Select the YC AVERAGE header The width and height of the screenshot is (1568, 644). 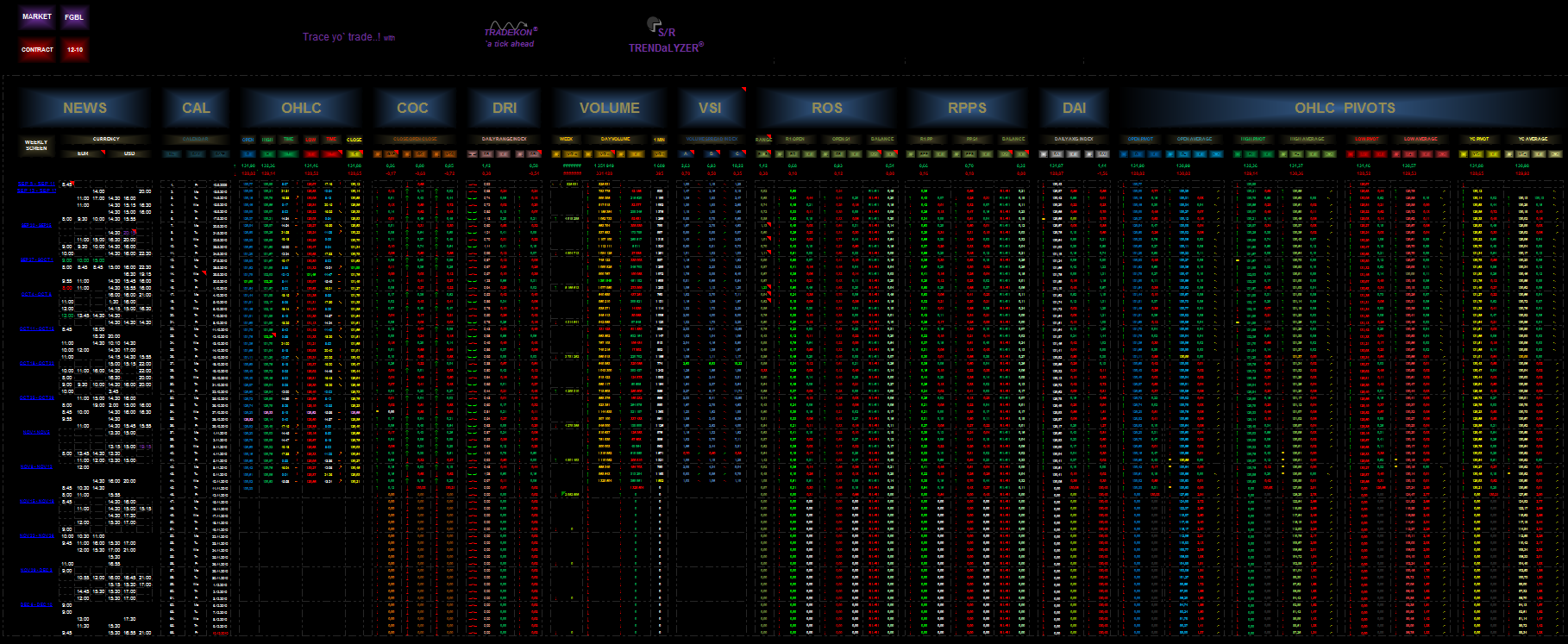point(1533,139)
